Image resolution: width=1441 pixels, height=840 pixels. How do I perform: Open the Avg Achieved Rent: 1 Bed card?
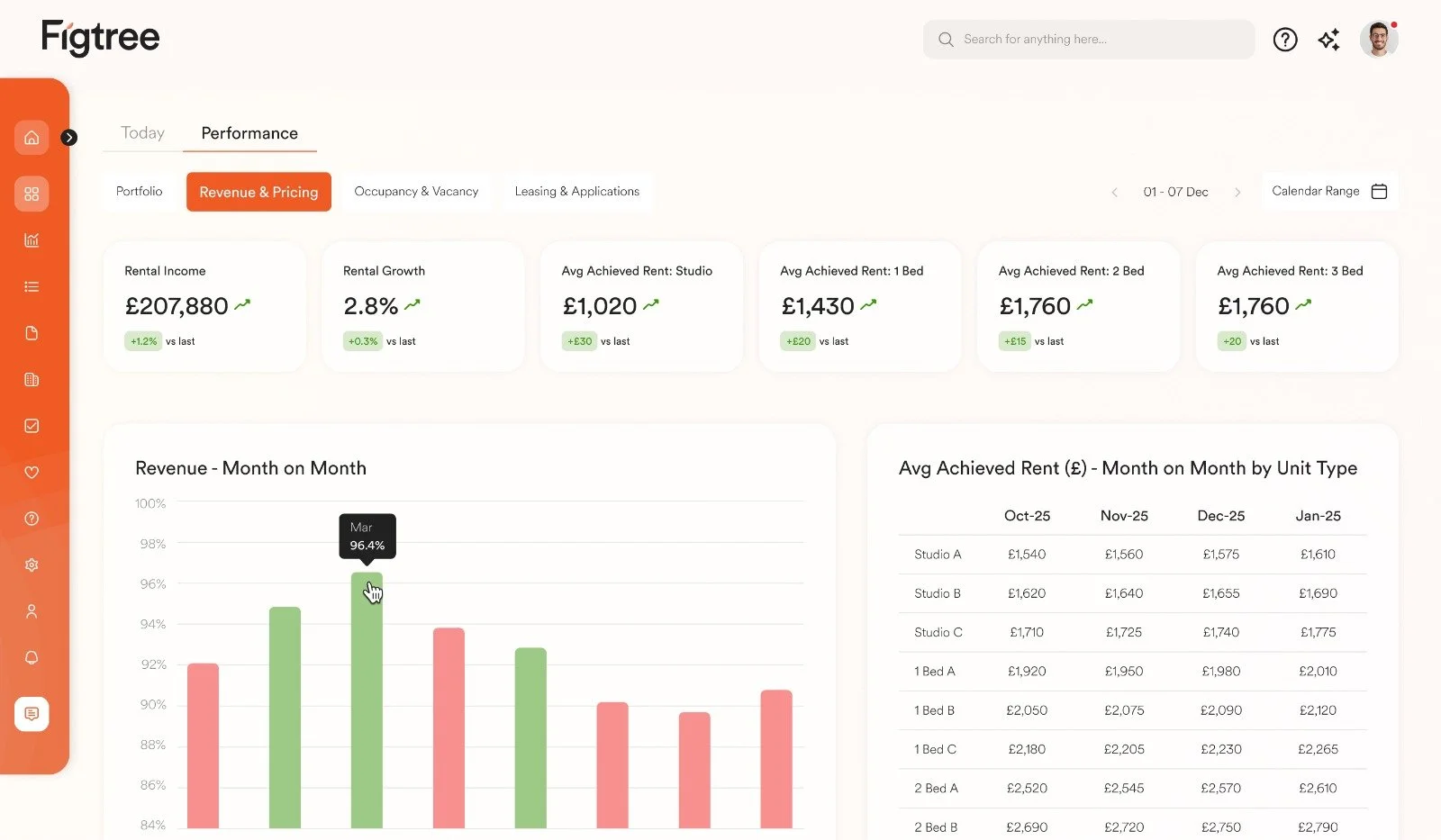click(x=860, y=306)
